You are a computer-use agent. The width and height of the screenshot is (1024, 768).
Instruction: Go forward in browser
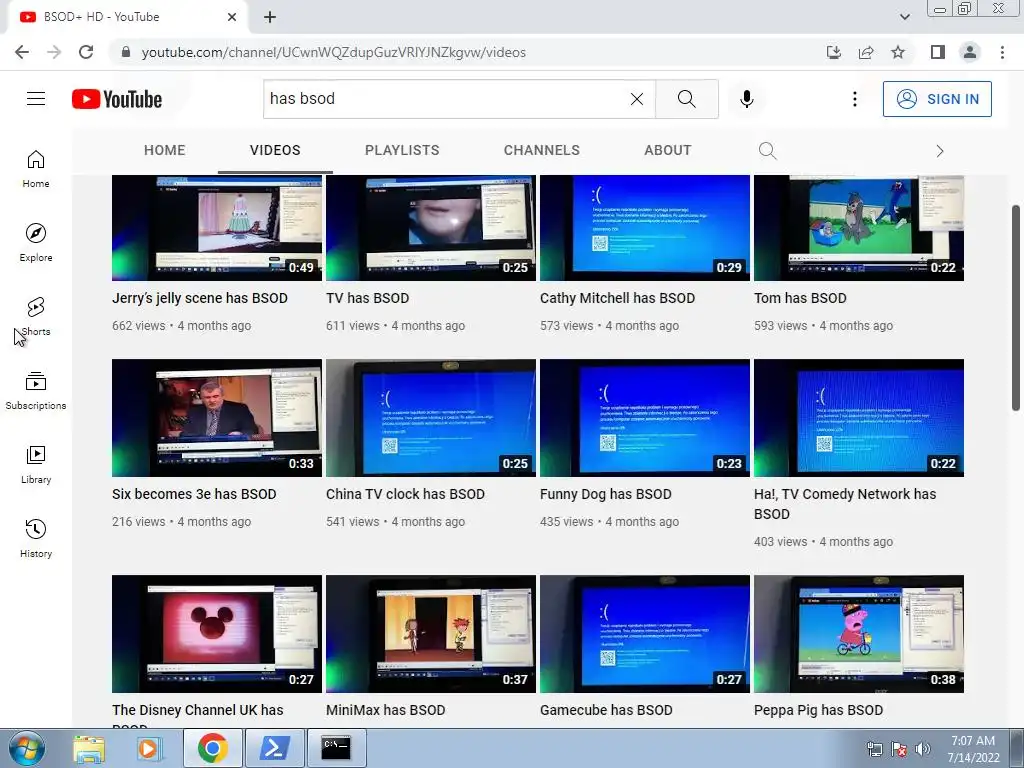tap(54, 52)
